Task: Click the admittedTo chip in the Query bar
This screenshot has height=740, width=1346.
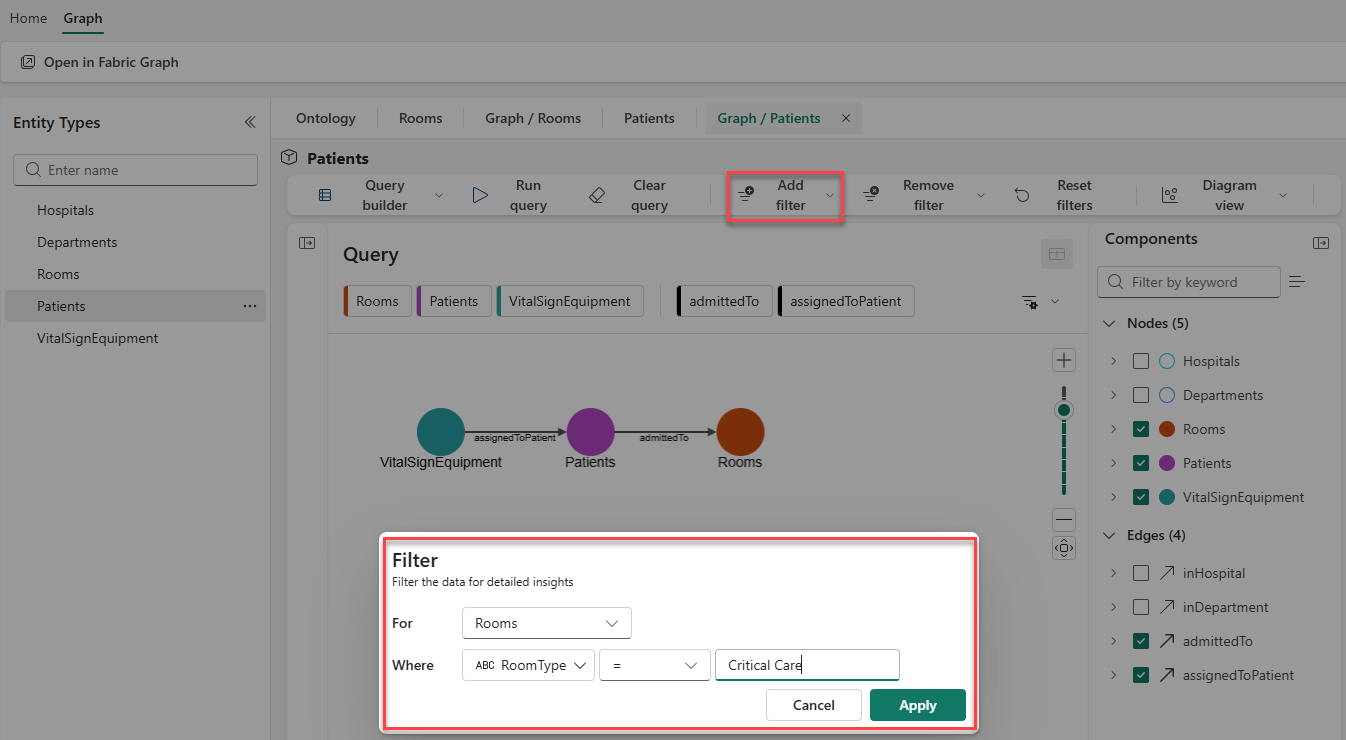Action: pos(724,301)
